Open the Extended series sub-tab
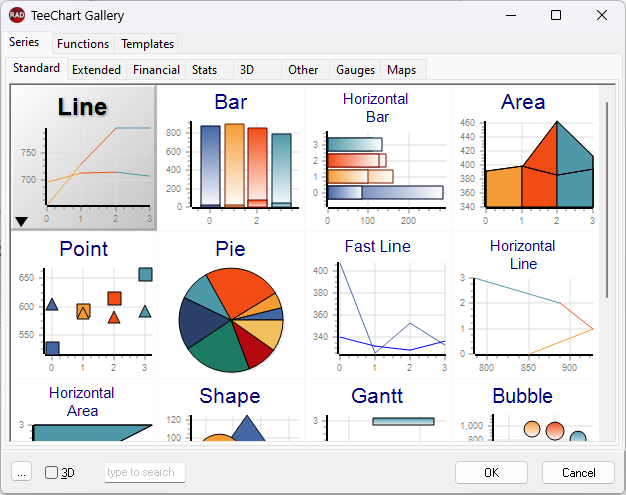The height and width of the screenshot is (495, 626). 96,70
